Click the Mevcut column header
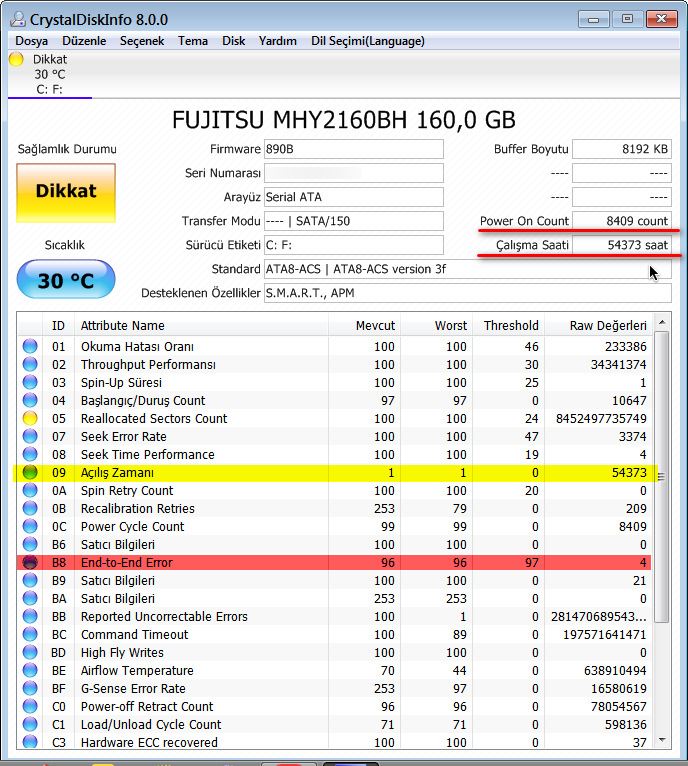The width and height of the screenshot is (688, 766). 365,325
